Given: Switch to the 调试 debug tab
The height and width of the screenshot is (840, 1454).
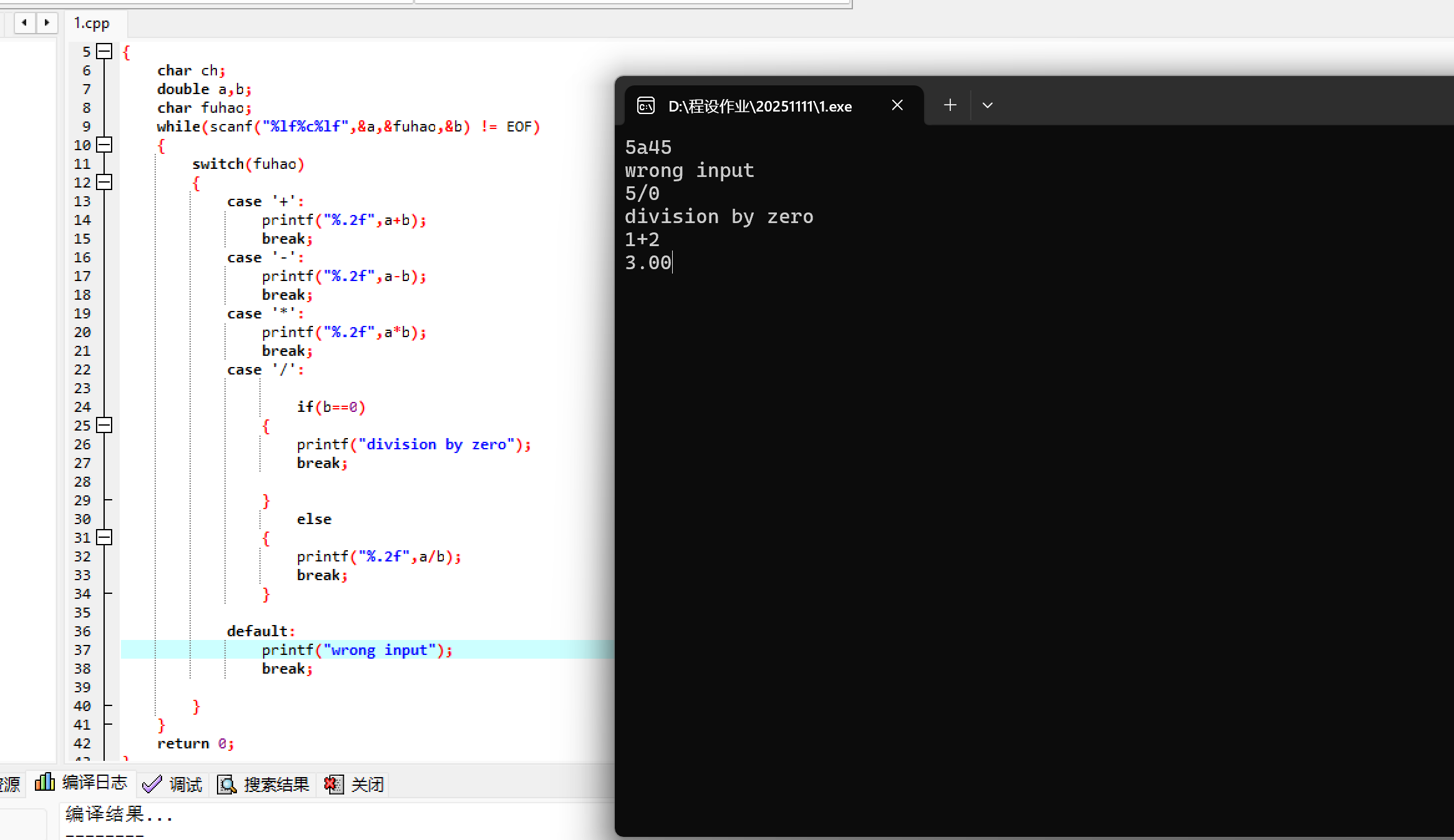Looking at the screenshot, I should (186, 785).
